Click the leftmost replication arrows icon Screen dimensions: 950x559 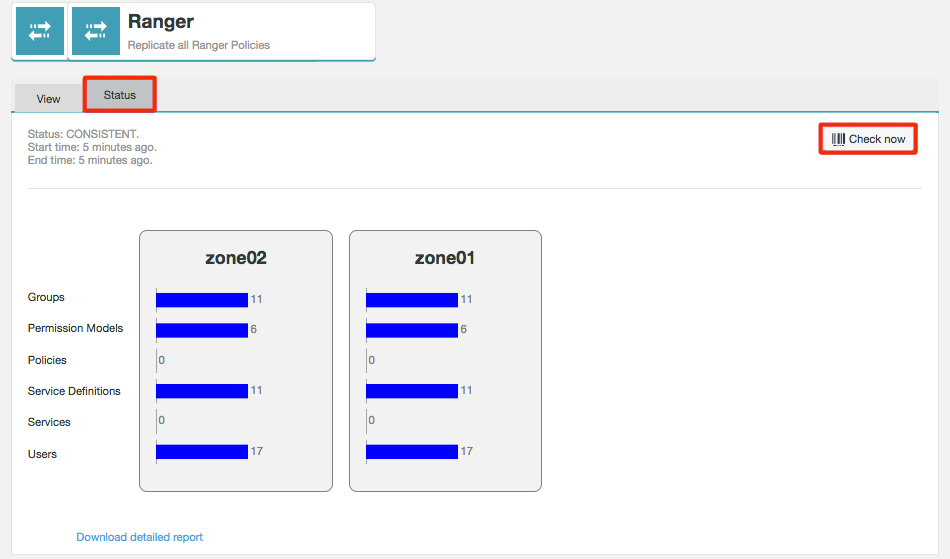tap(39, 31)
